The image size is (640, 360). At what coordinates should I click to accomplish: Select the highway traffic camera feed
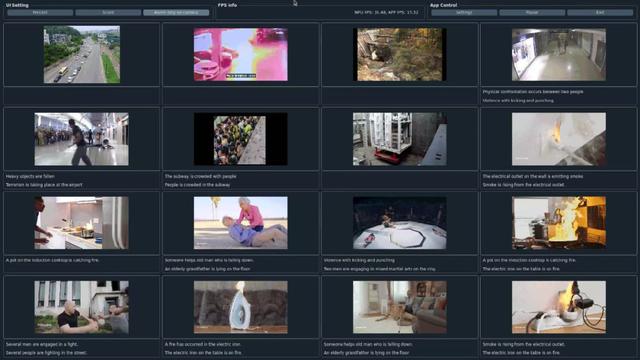pos(82,54)
